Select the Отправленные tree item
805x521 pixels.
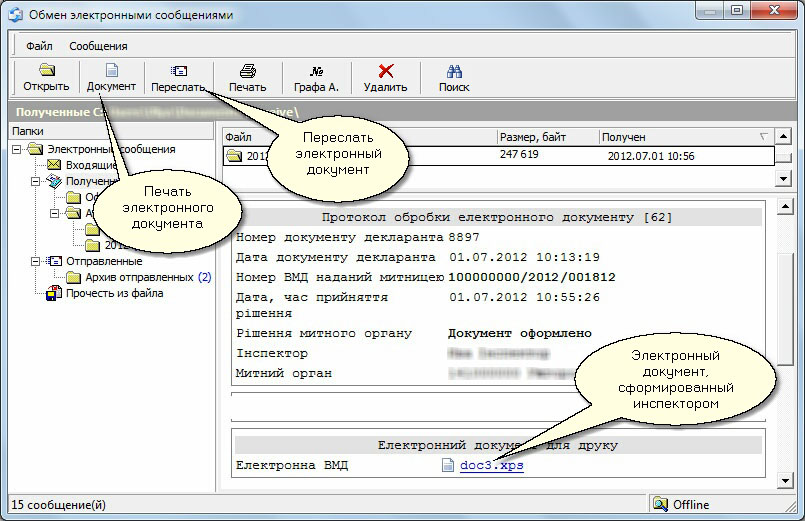tap(104, 261)
